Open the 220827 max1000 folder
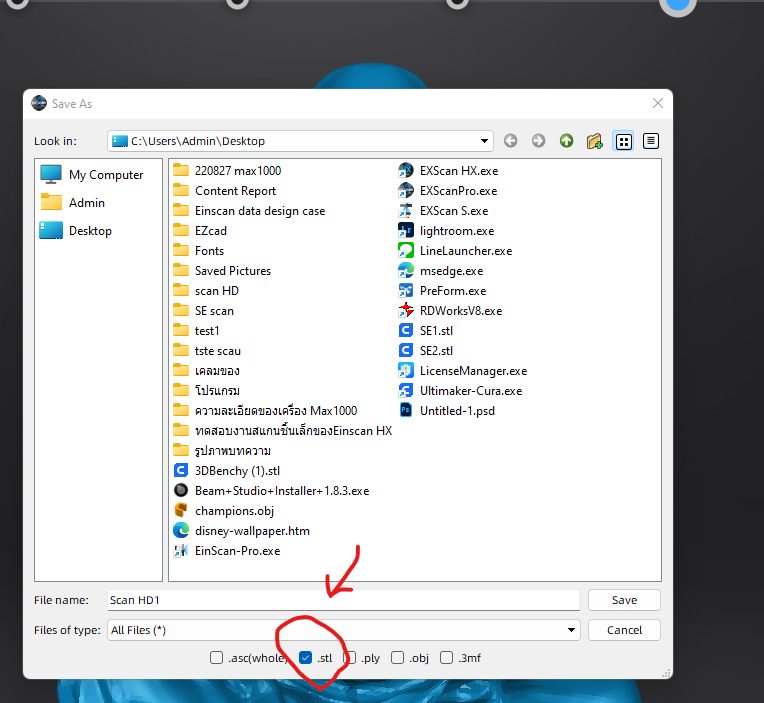 coord(227,171)
